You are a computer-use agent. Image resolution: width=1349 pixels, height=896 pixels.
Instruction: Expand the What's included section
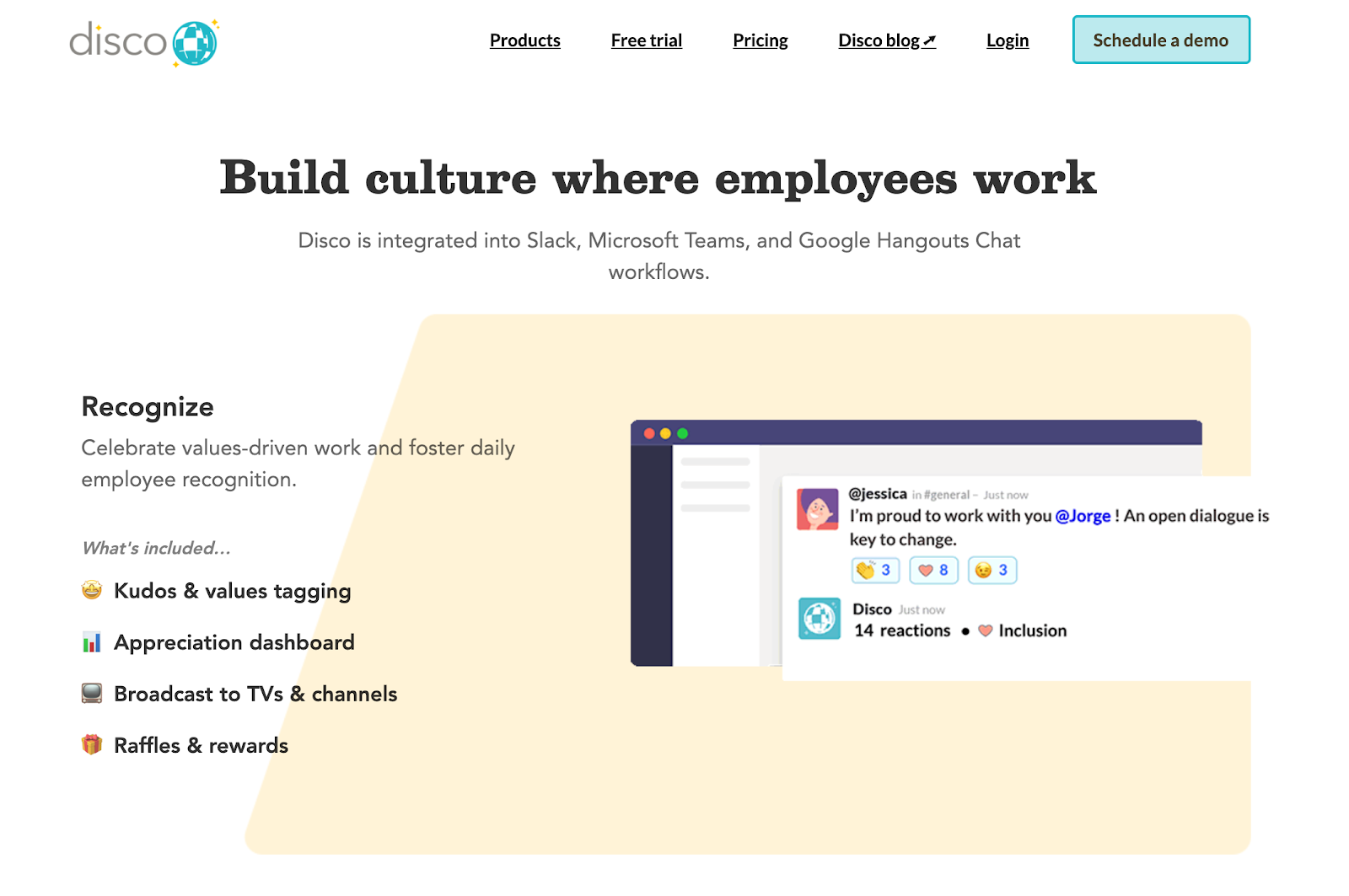pos(154,548)
